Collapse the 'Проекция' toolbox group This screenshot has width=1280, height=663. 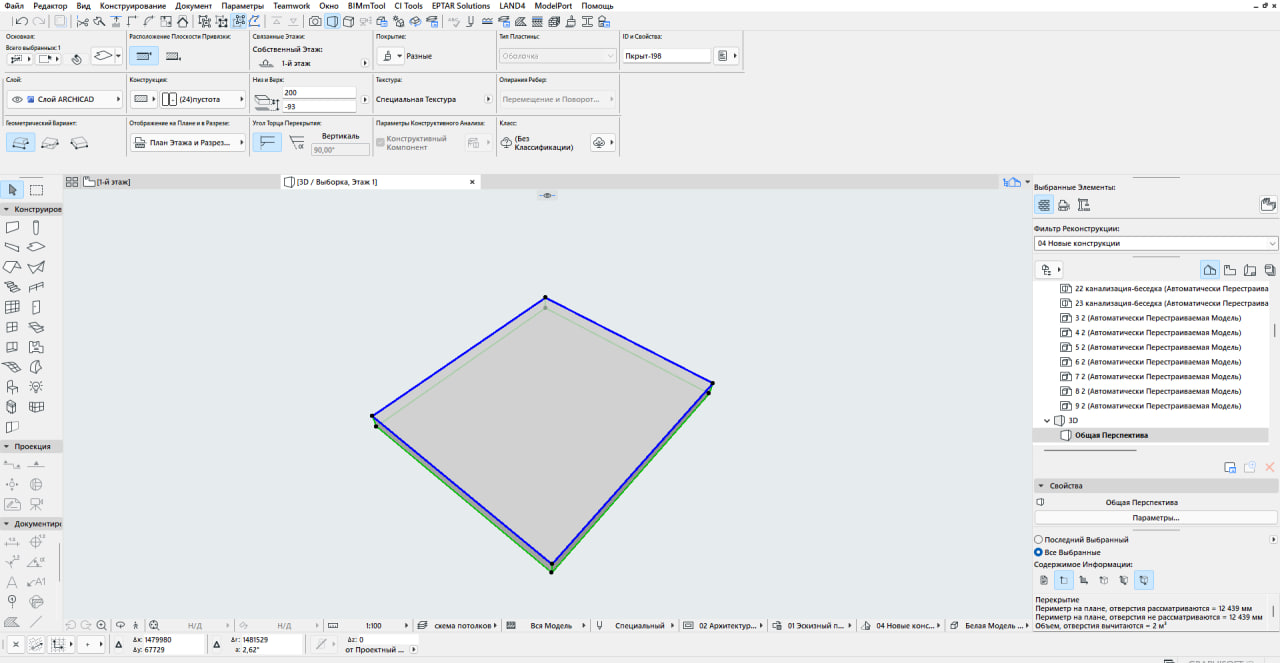[7, 446]
